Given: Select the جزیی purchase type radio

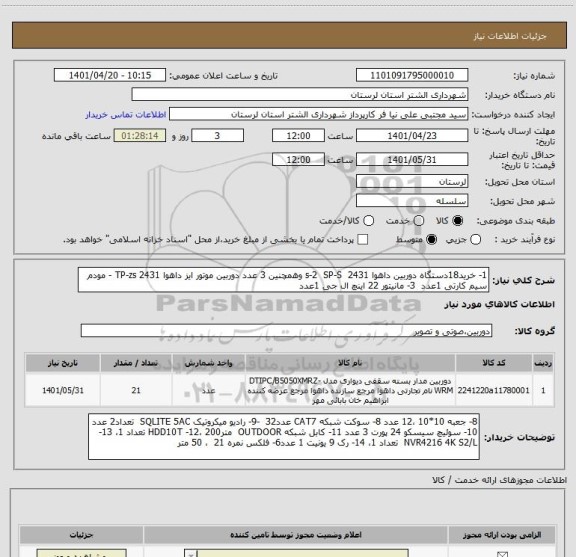Looking at the screenshot, I should pyautogui.click(x=476, y=240).
